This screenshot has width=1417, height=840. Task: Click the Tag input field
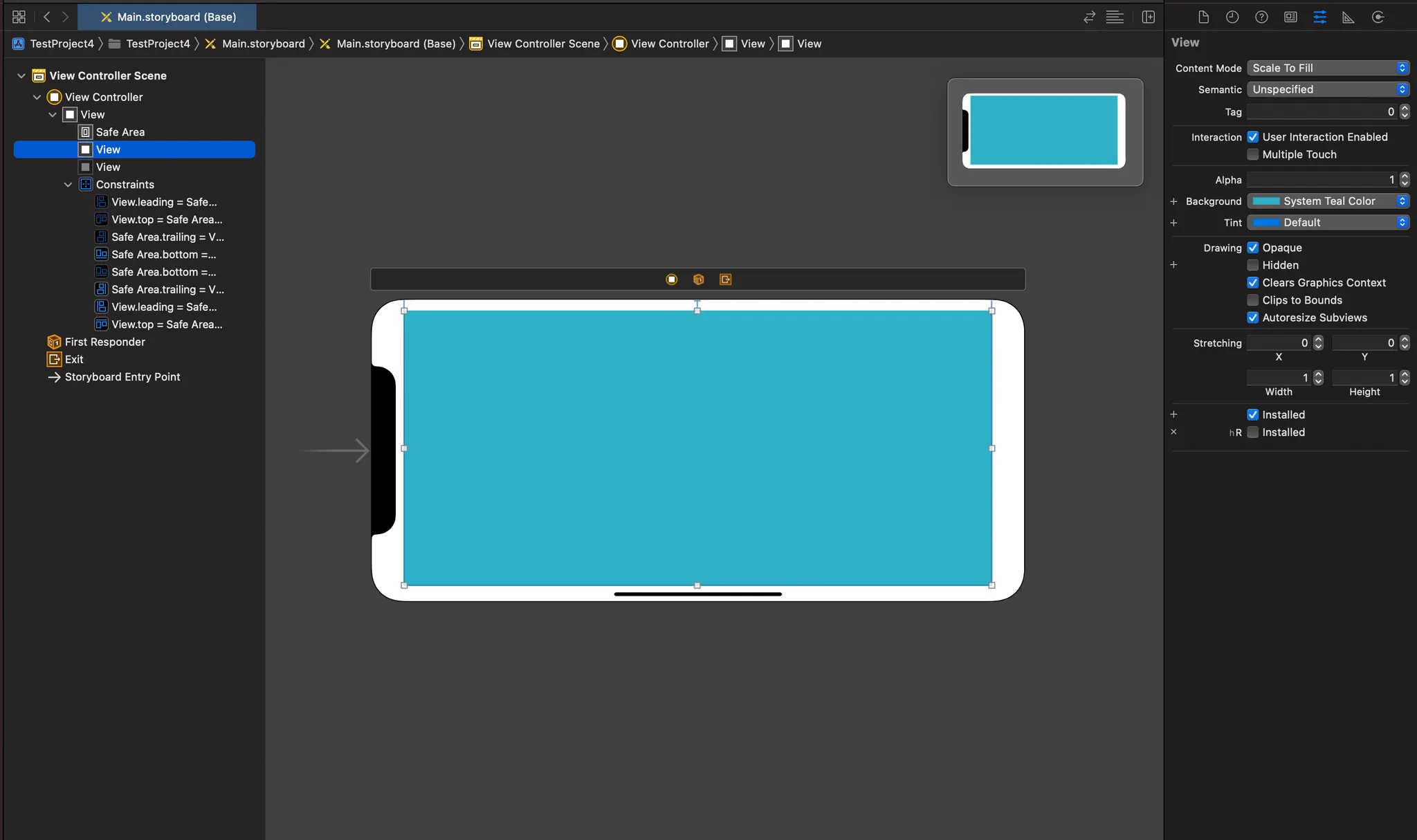coord(1320,111)
